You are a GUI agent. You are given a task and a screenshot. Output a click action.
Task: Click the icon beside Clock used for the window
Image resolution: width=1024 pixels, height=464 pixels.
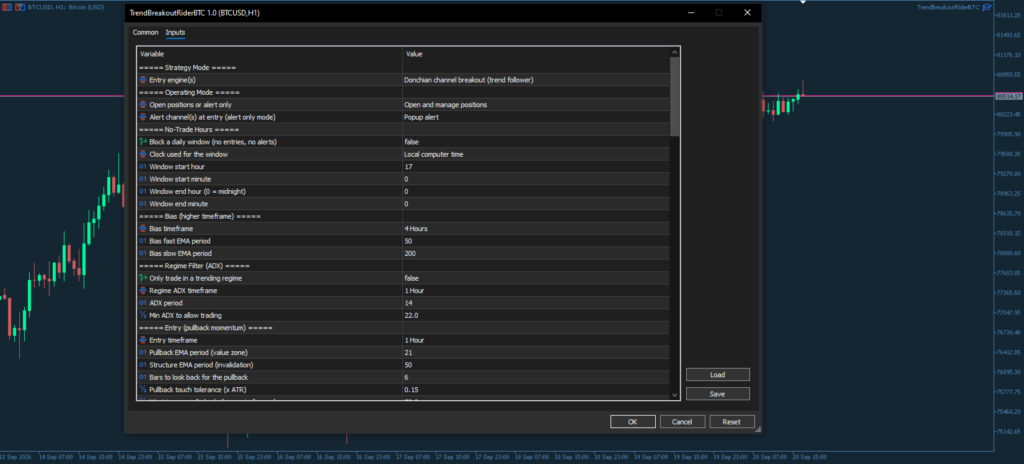tap(143, 154)
